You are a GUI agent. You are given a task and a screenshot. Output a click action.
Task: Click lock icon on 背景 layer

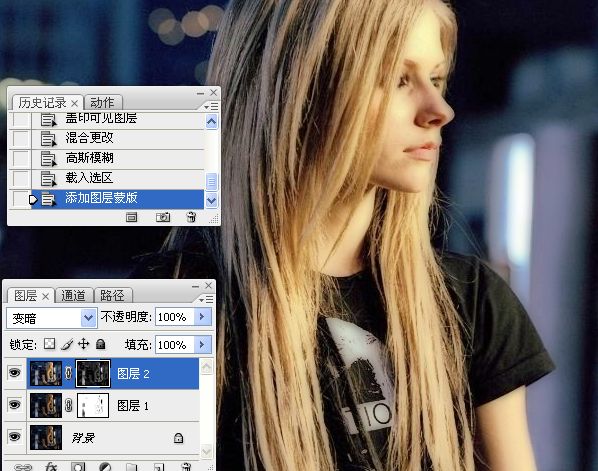178,438
